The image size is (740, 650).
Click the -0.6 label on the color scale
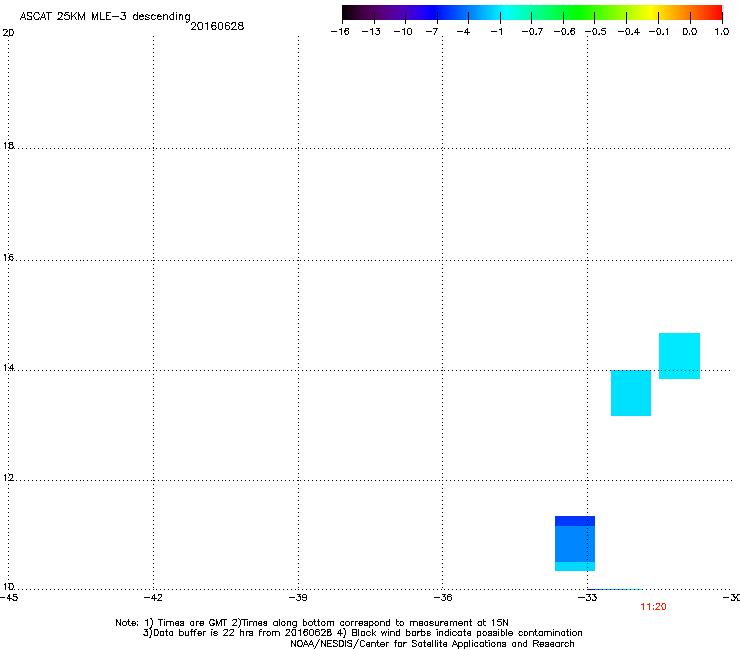point(564,32)
